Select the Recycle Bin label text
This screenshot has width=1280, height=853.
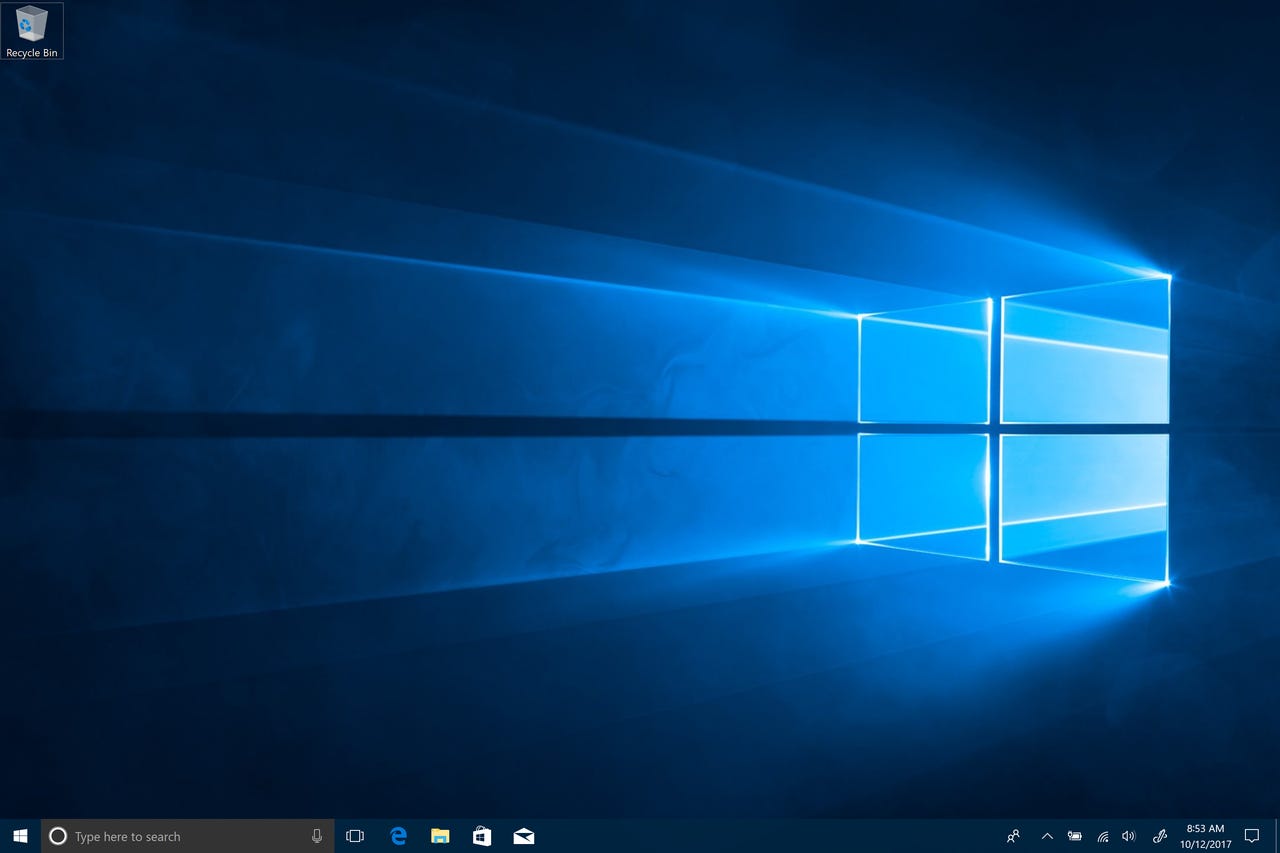[x=32, y=53]
